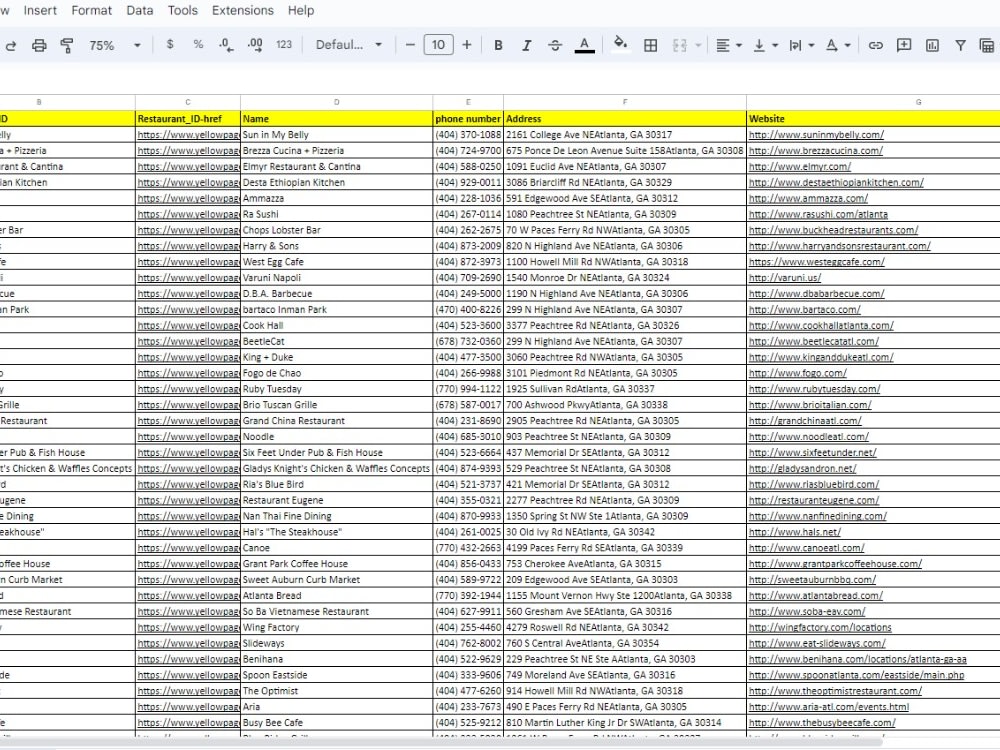Open the suninmybelly.com website link
The width and height of the screenshot is (1000, 750).
(x=816, y=135)
